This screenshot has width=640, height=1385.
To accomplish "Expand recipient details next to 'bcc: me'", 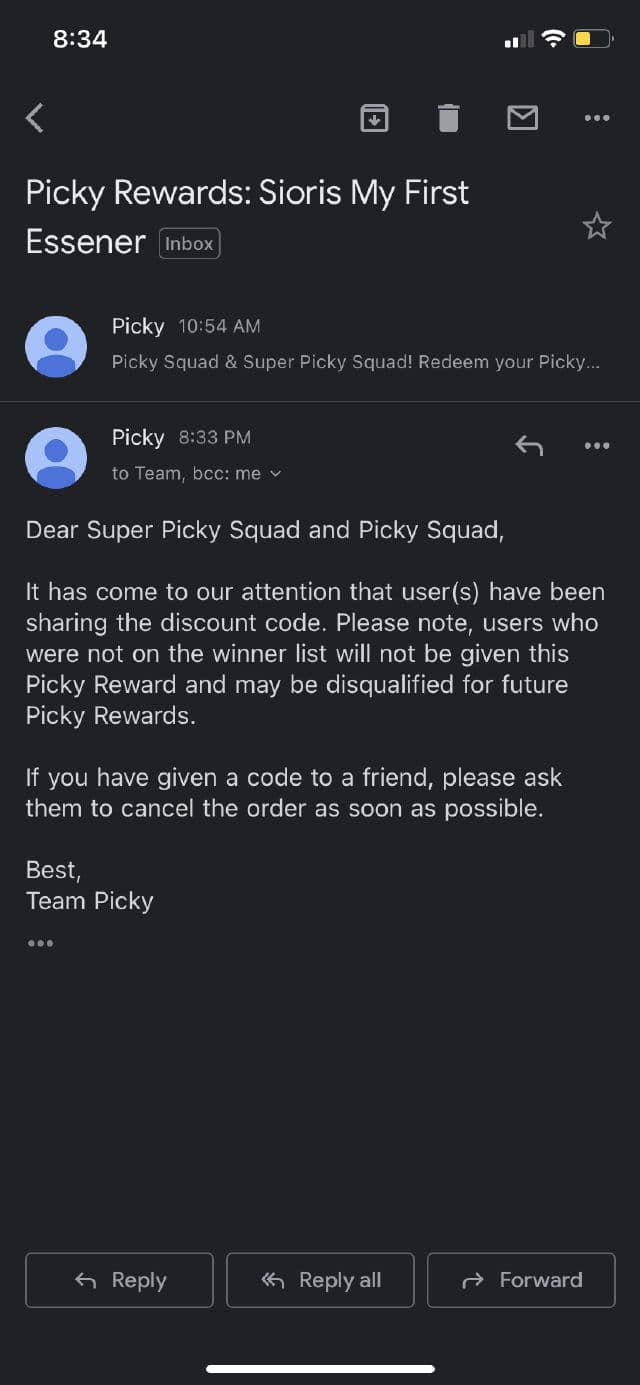I will (276, 474).
